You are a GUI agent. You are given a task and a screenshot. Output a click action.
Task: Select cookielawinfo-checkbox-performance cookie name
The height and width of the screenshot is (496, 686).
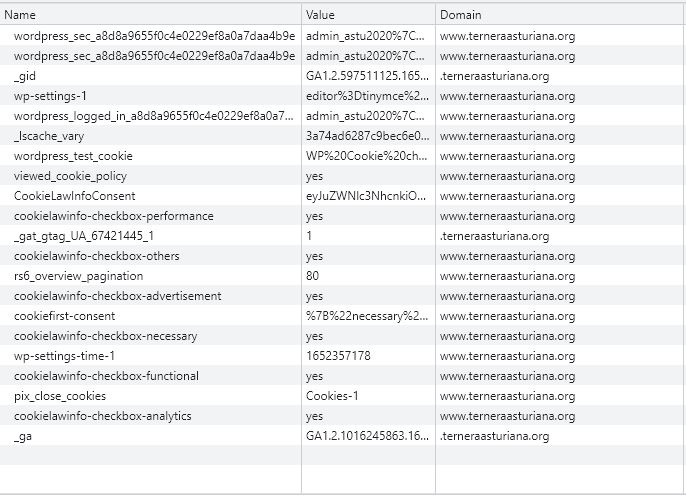tap(114, 216)
